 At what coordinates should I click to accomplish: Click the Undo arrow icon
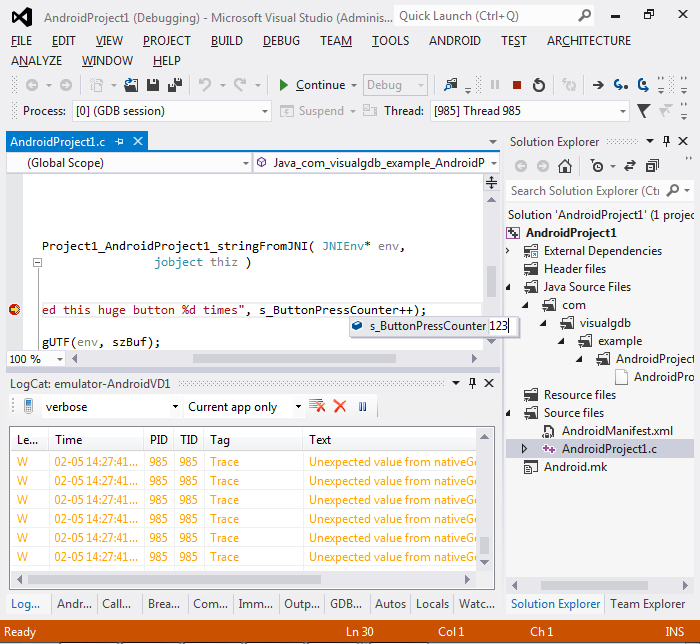tap(205, 84)
